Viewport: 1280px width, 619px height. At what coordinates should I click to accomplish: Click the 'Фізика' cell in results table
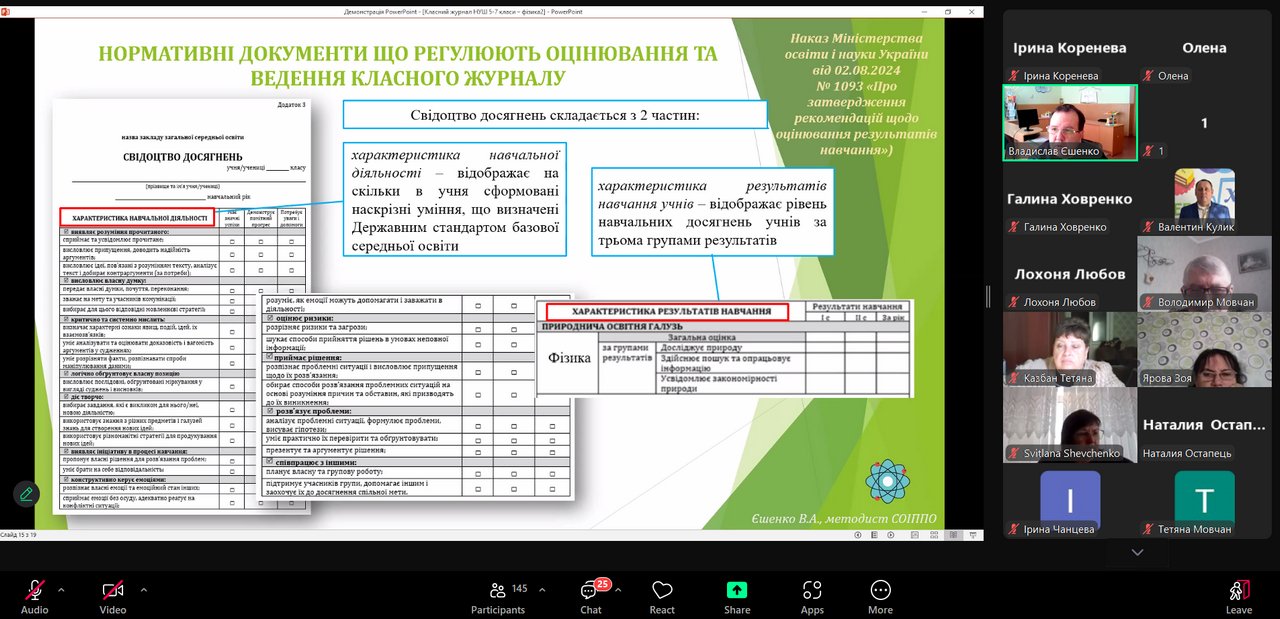pyautogui.click(x=568, y=357)
